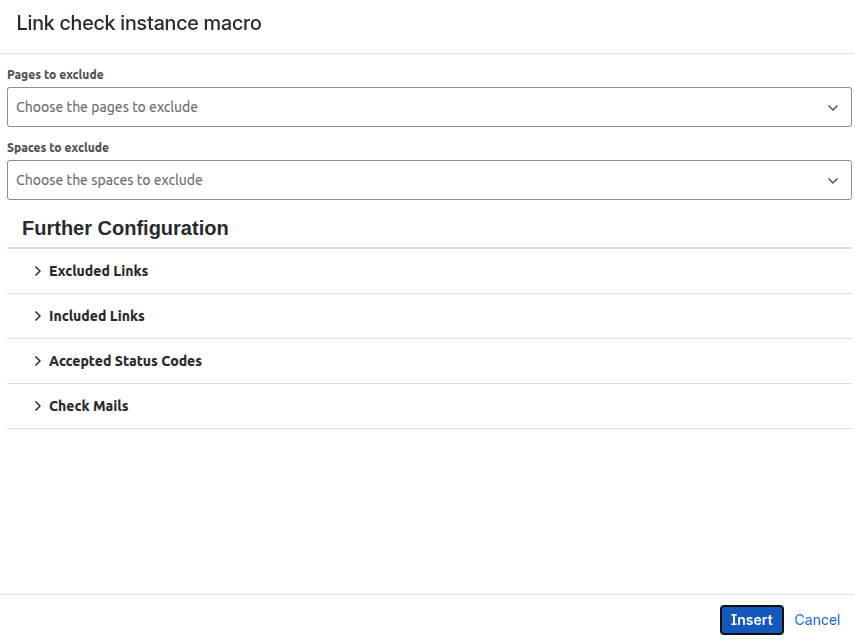Expand the Included Links section title
Screen dimensions: 855x642
click(97, 316)
